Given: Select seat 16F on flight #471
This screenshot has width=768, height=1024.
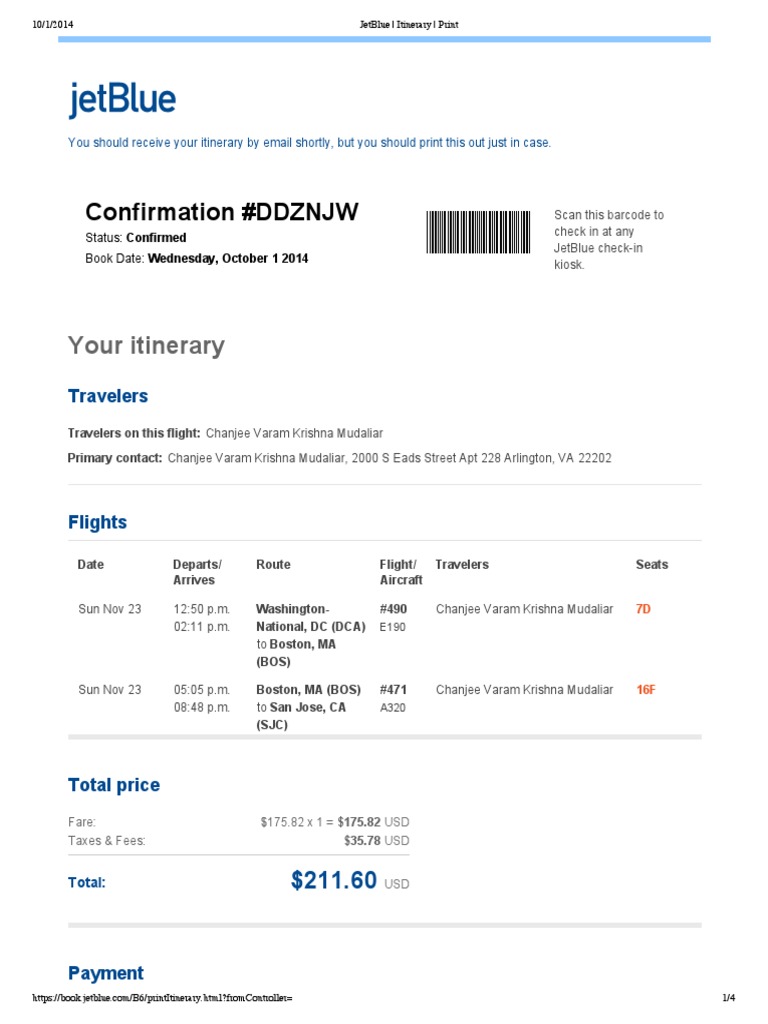Looking at the screenshot, I should 645,690.
